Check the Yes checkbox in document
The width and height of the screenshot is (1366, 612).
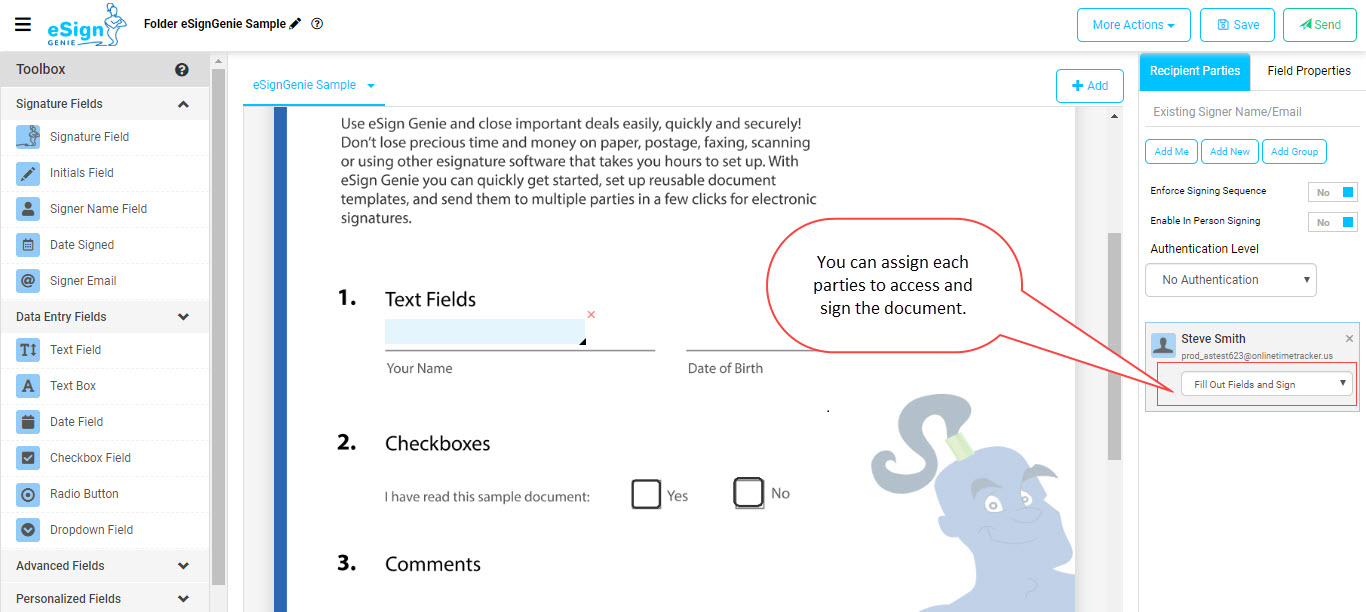coord(646,494)
